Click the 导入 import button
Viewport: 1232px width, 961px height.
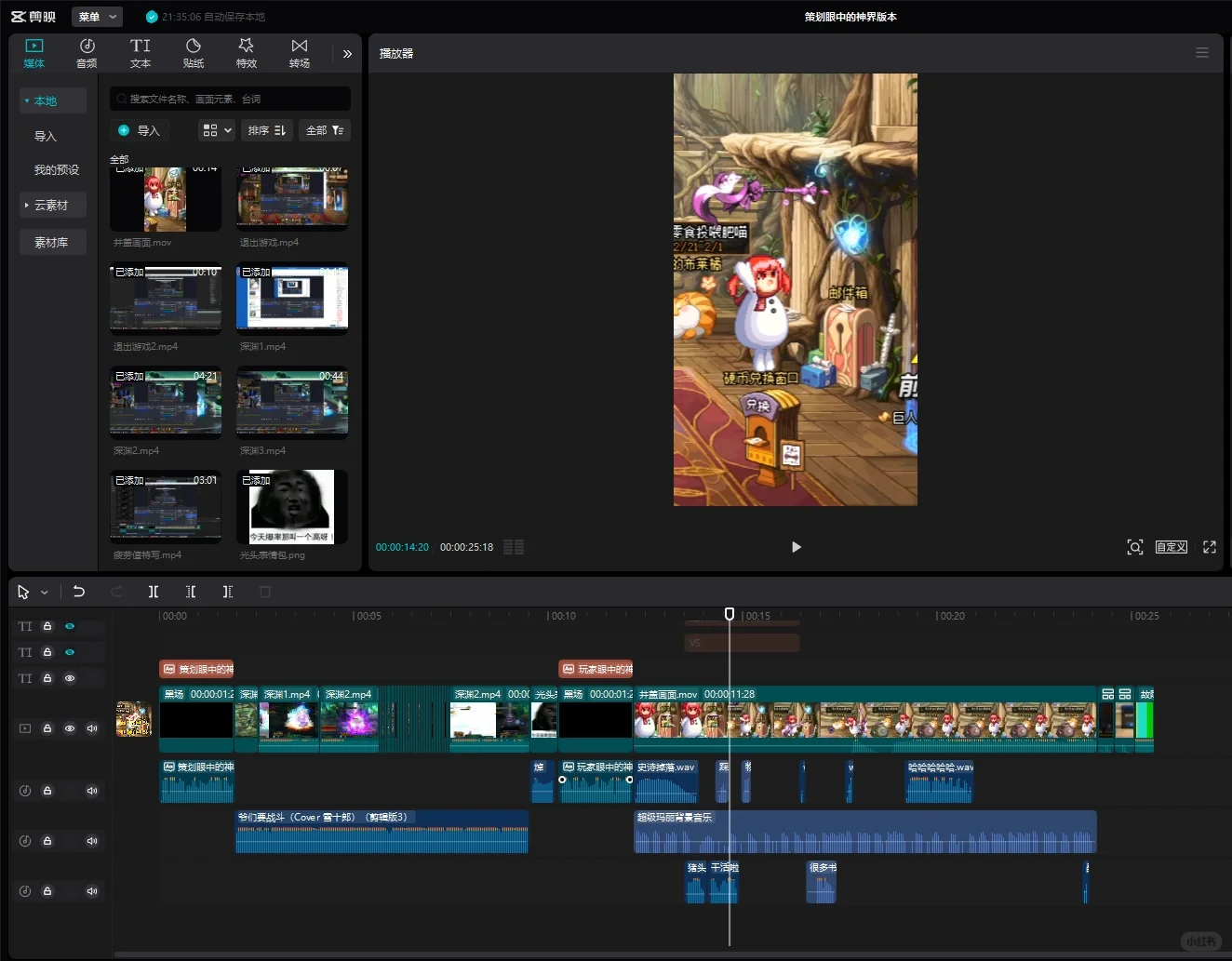coord(141,130)
